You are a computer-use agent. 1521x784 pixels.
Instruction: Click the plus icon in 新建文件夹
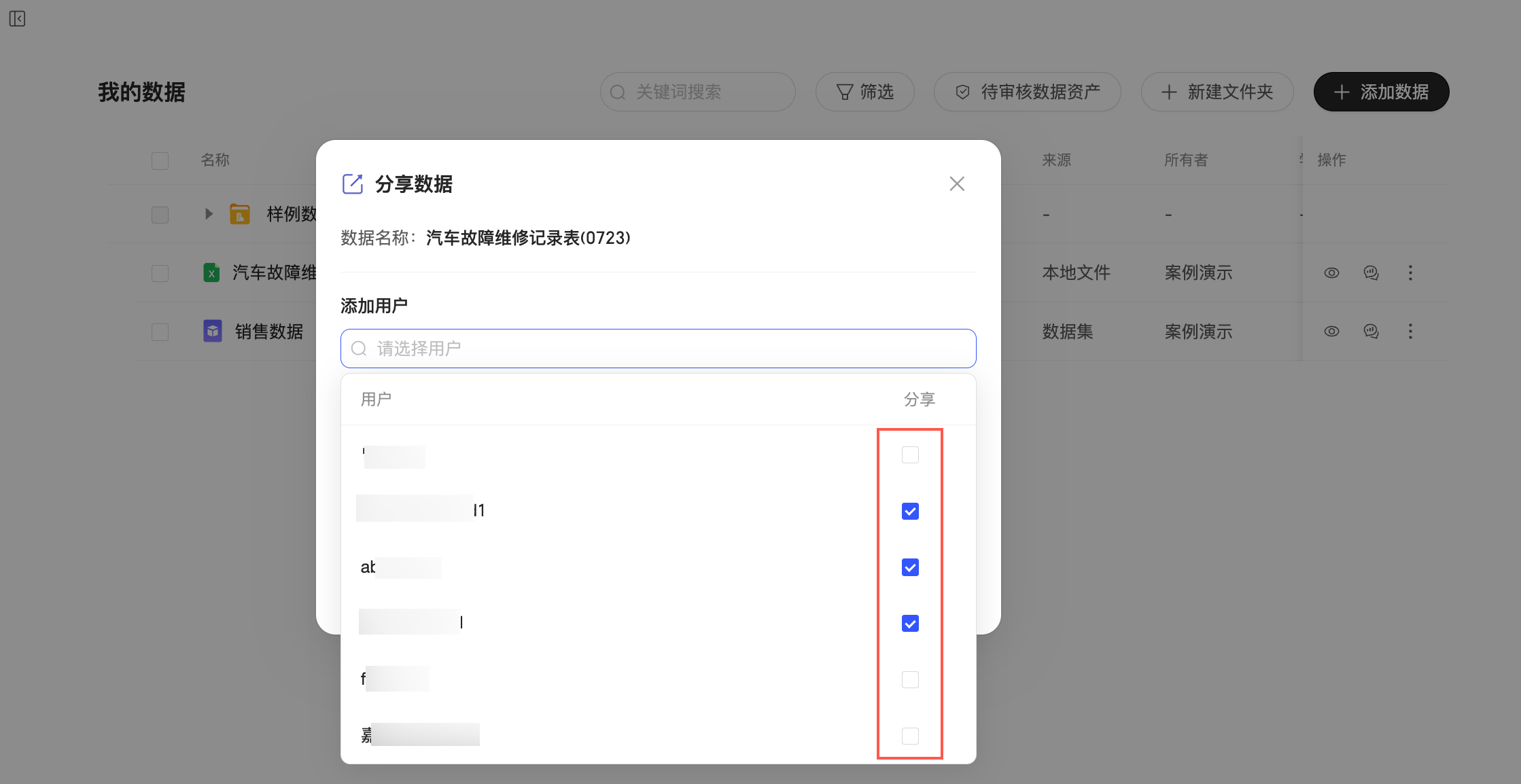coord(1169,92)
